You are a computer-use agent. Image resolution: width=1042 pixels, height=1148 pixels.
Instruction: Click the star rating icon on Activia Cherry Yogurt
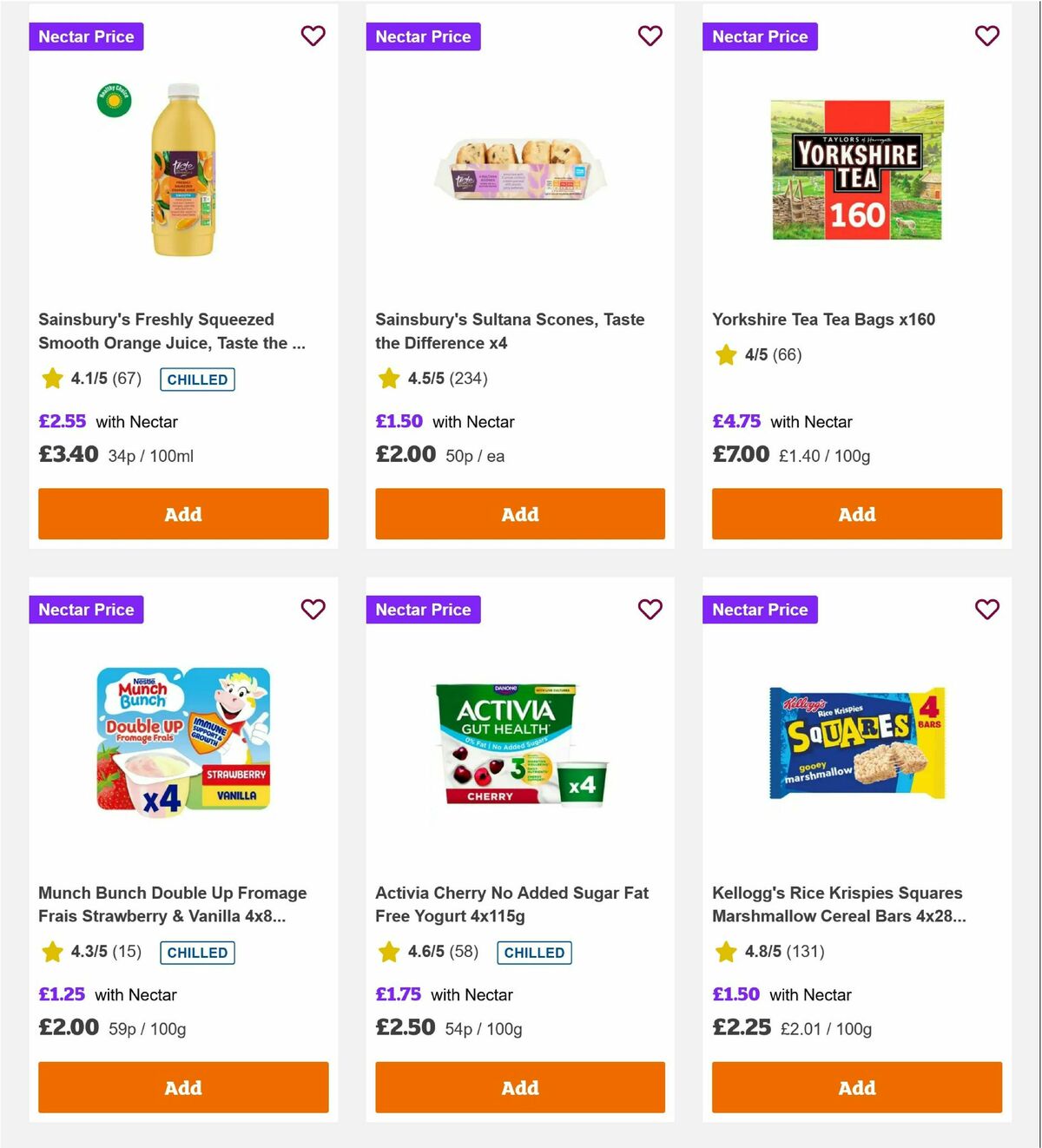[388, 952]
